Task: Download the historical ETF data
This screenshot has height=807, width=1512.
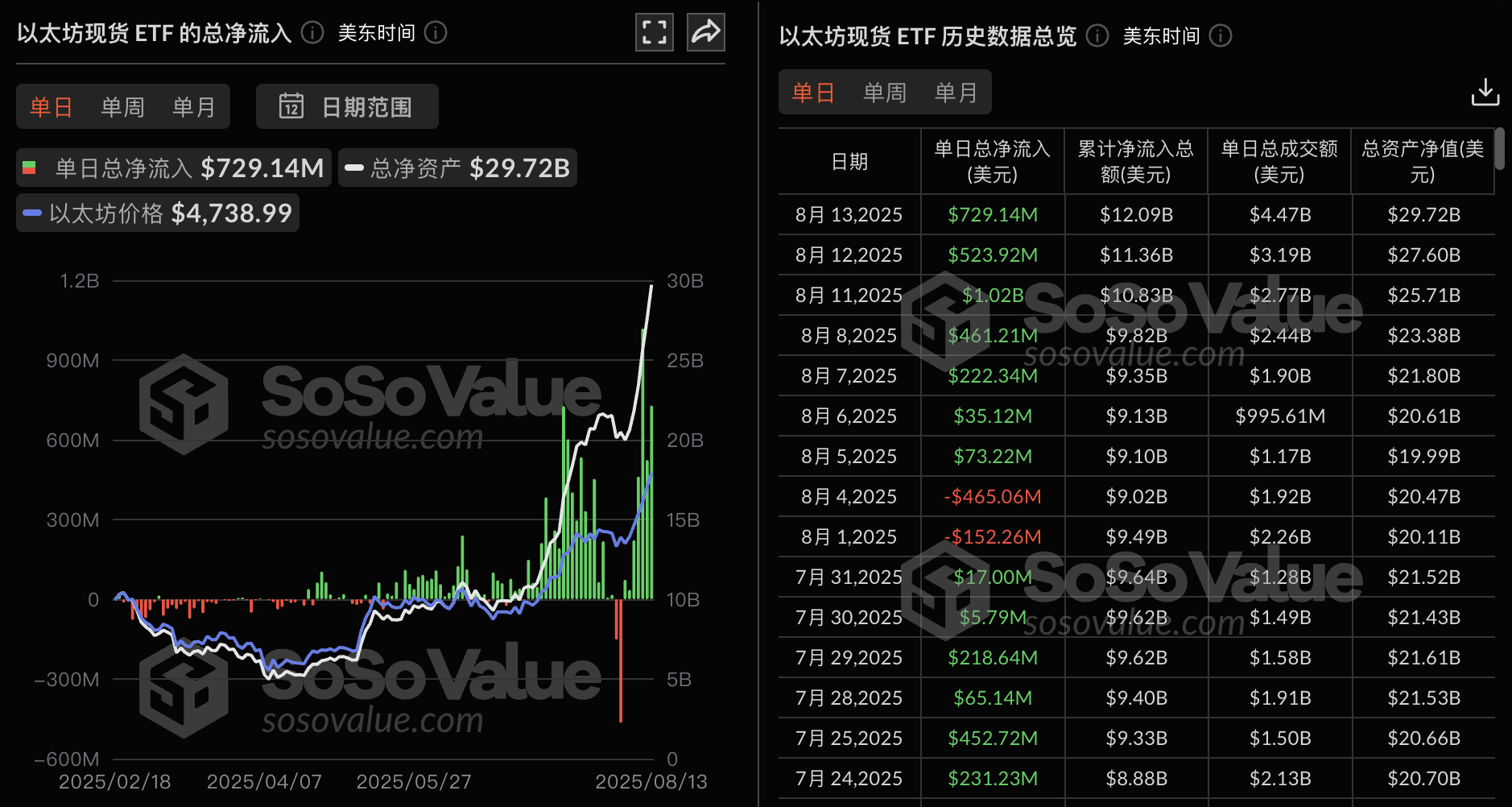Action: (1485, 91)
